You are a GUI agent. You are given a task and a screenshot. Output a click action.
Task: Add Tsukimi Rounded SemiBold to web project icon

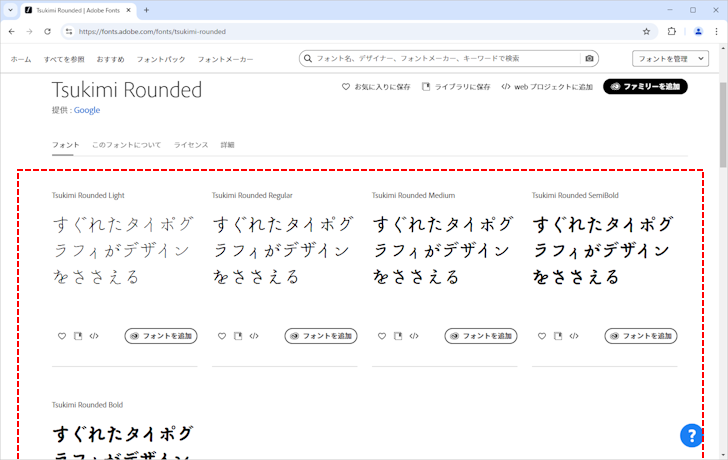pyautogui.click(x=574, y=336)
